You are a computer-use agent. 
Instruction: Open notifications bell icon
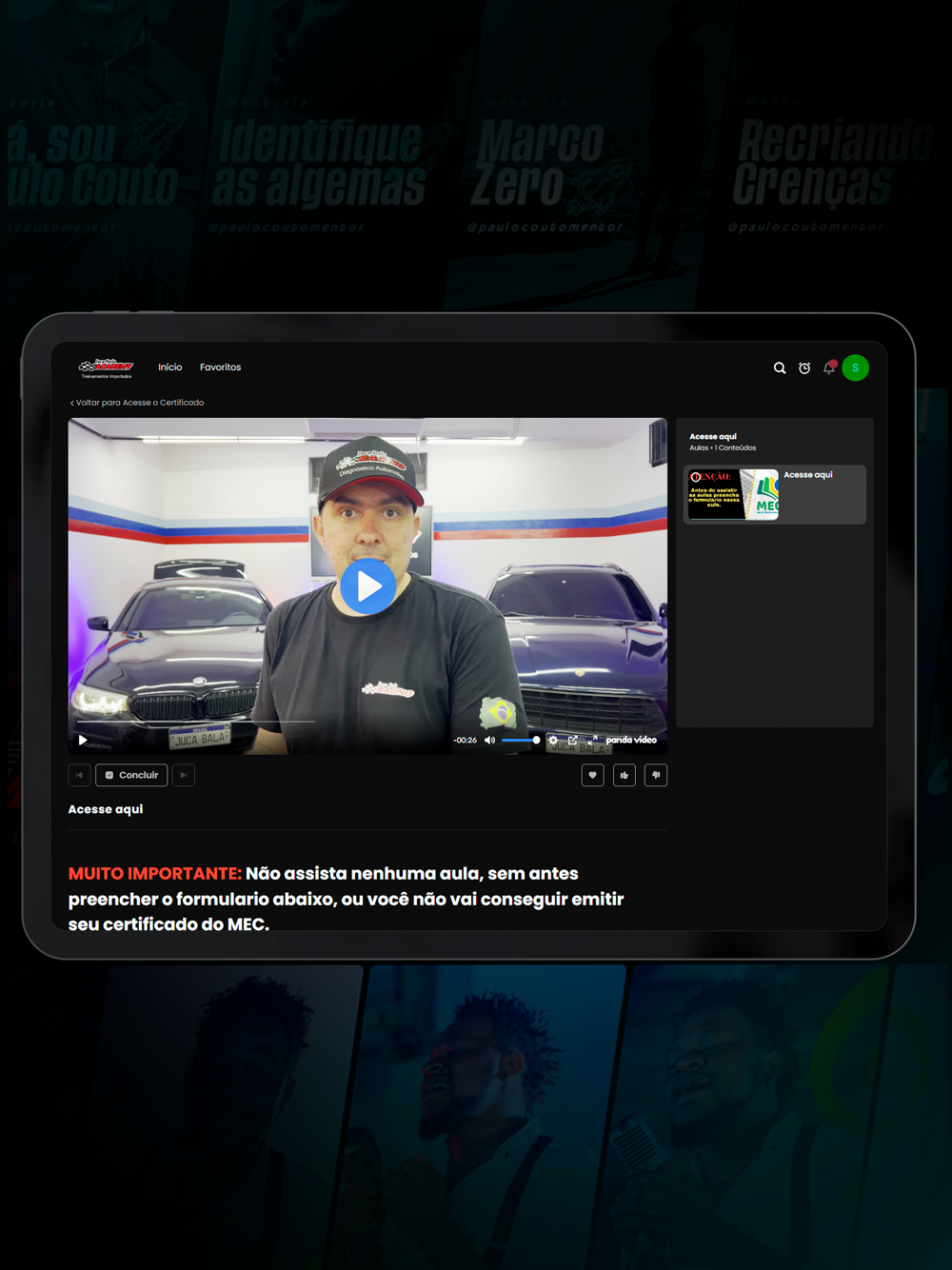(x=829, y=367)
